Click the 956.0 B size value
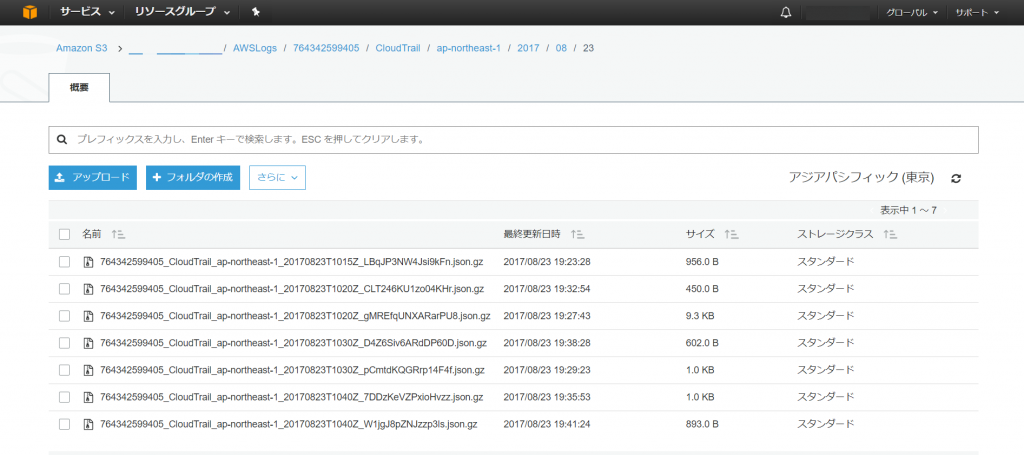Screen dimensions: 1024x455 (x=702, y=262)
